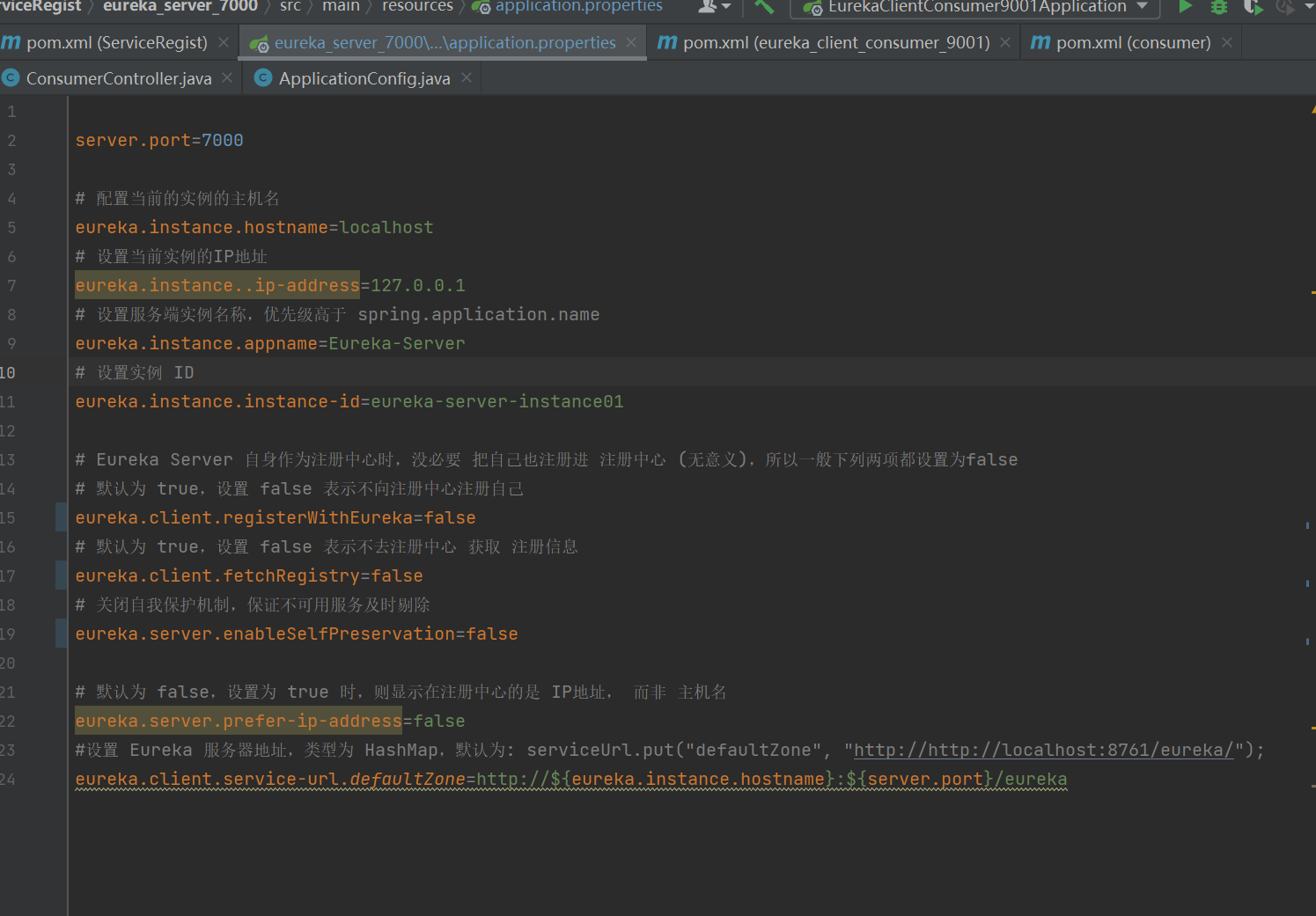
Task: Place cursor on the value 7000
Action: 223,141
